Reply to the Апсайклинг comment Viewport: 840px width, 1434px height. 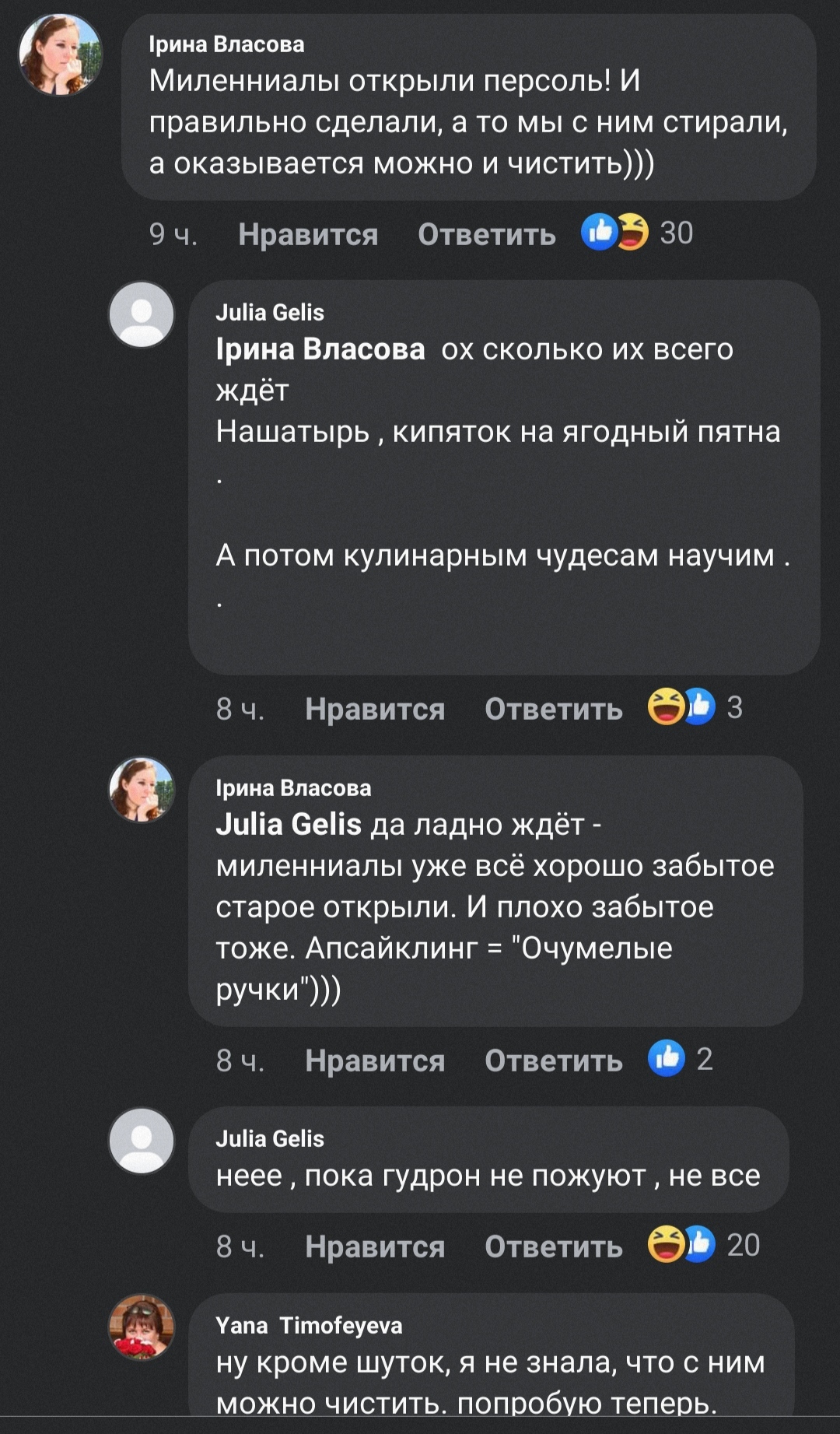554,1061
